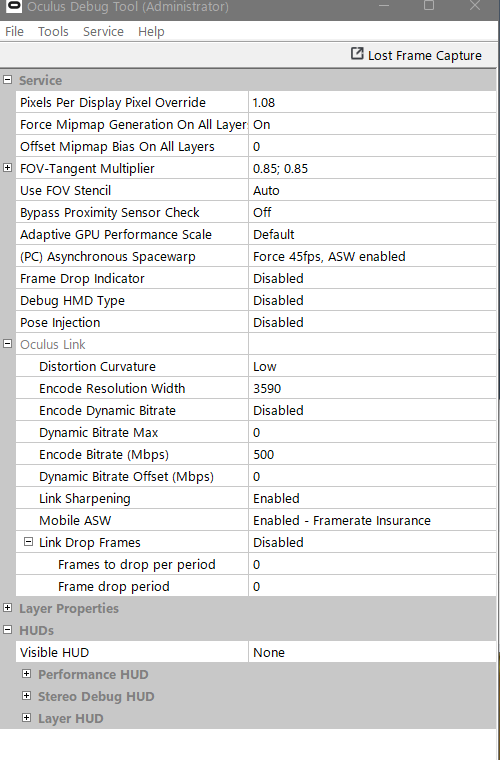Open the File menu
500x760 pixels.
14,32
